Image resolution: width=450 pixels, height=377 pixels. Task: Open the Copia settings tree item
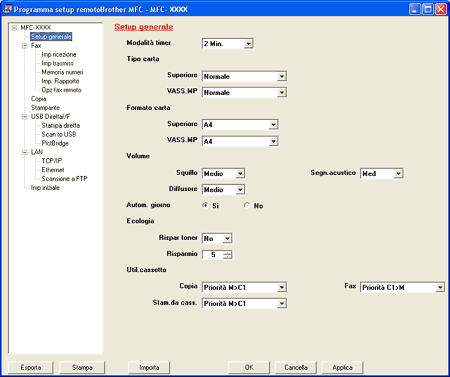tap(39, 99)
